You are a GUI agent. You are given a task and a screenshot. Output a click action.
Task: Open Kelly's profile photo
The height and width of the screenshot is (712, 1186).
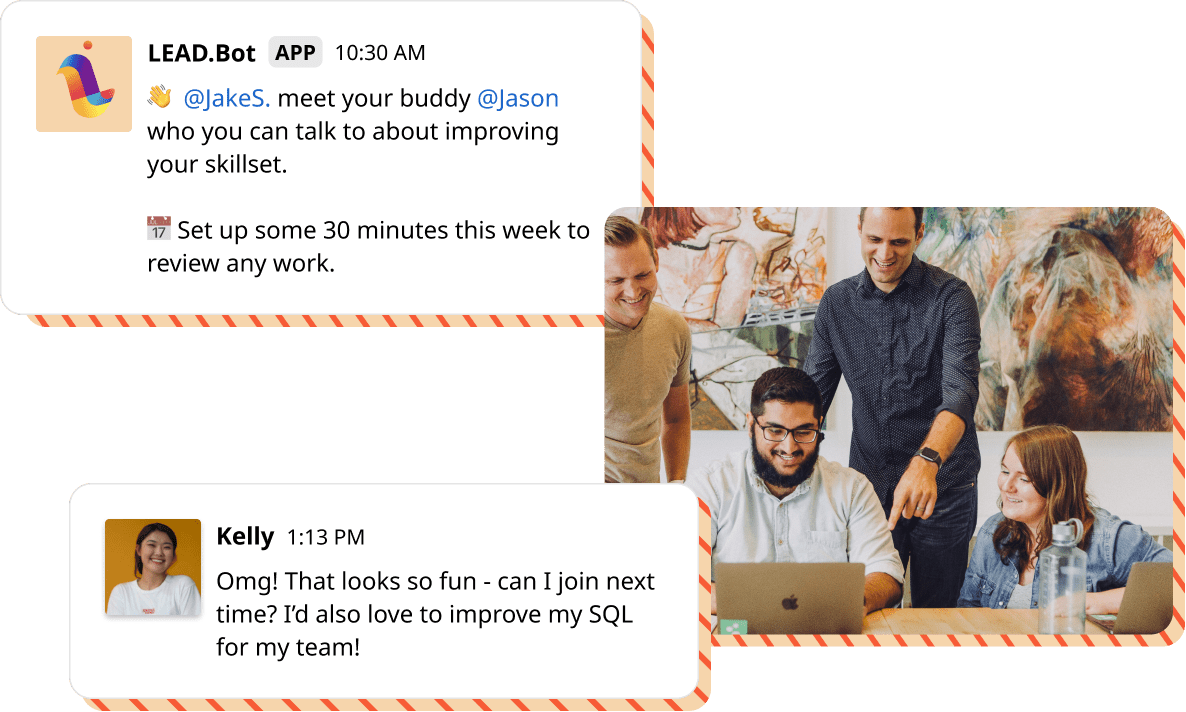point(153,567)
